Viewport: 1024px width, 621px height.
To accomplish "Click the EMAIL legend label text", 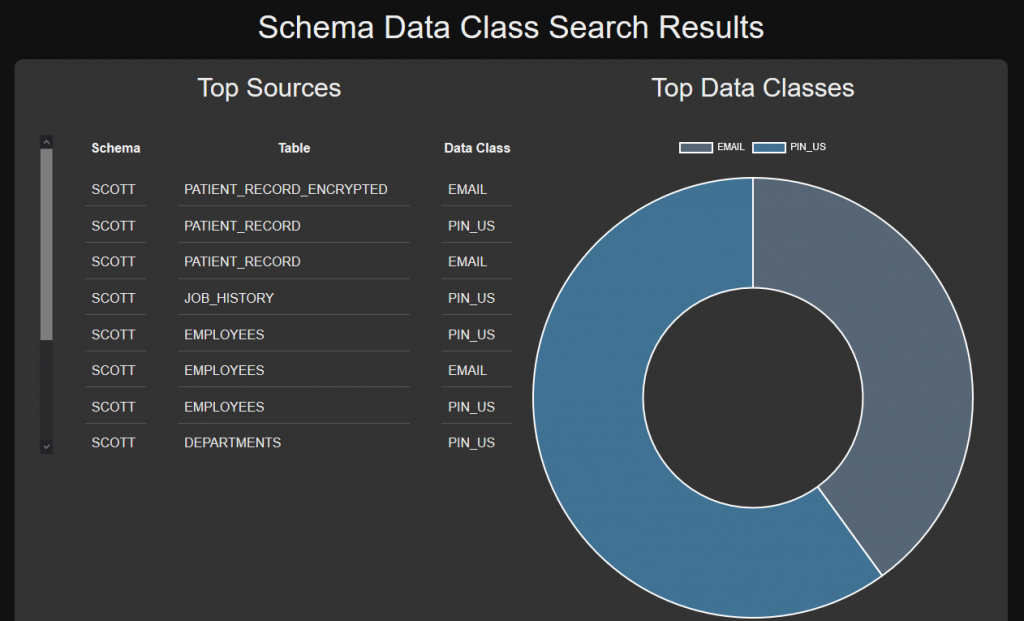I will (731, 147).
